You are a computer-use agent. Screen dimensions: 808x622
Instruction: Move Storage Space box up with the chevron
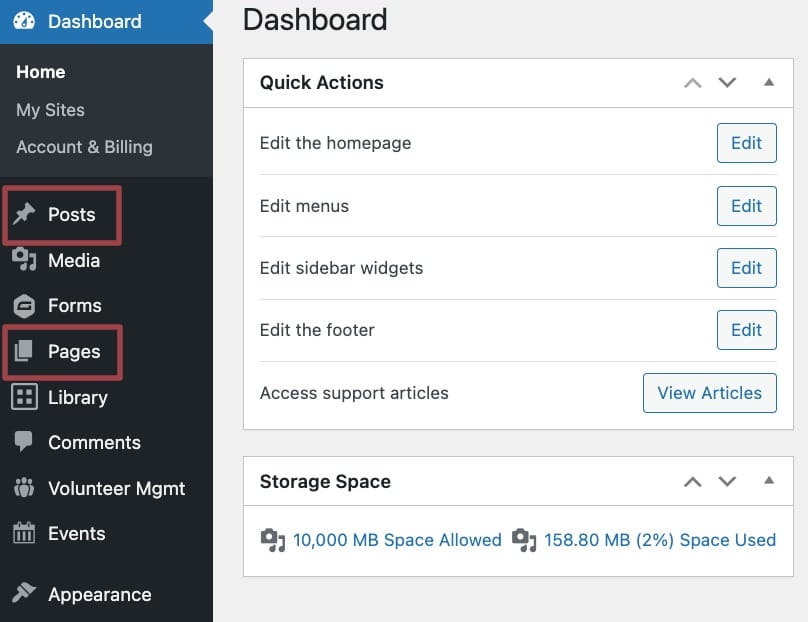[693, 481]
